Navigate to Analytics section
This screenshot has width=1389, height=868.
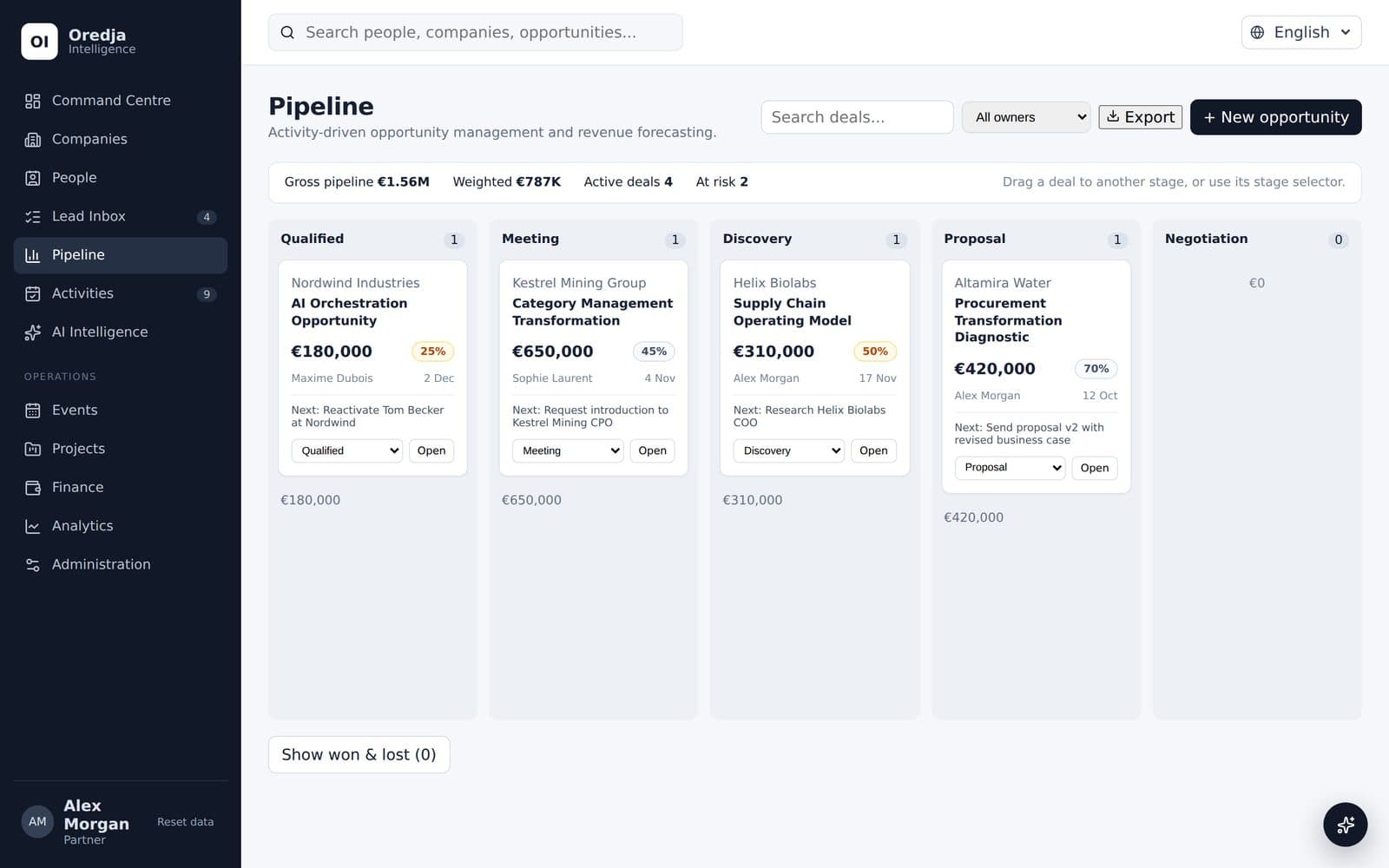(121, 526)
